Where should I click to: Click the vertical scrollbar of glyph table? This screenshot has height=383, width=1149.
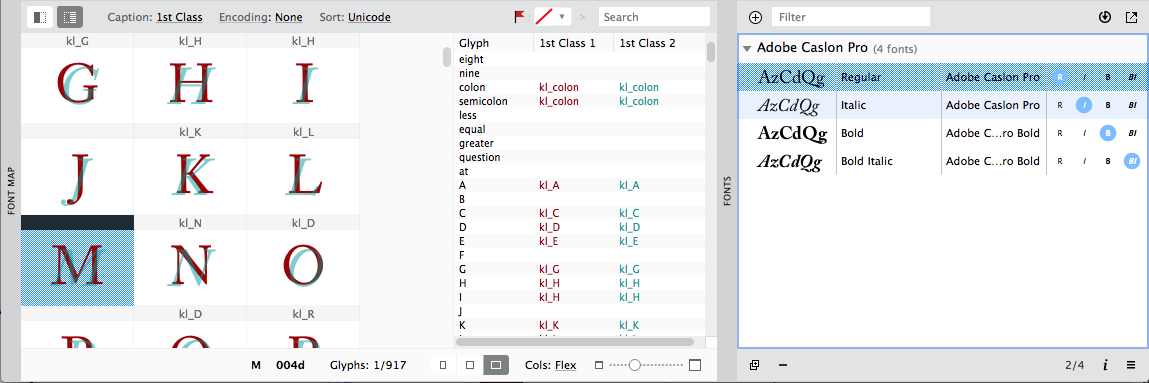[x=710, y=52]
